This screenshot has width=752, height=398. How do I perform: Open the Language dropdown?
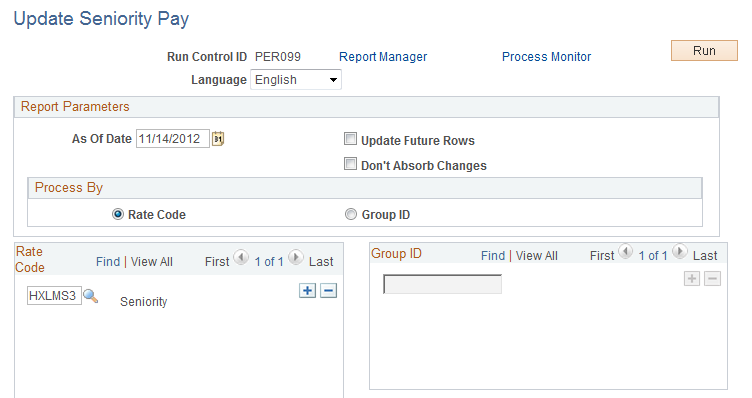[296, 80]
